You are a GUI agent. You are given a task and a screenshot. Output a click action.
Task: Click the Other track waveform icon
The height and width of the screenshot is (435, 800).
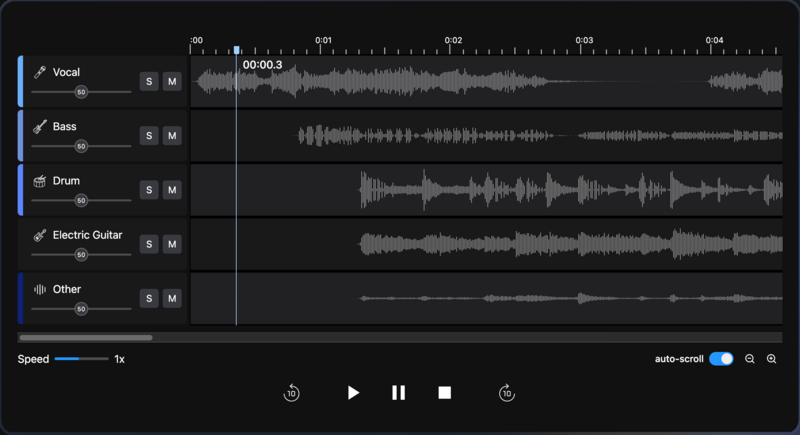pos(40,290)
